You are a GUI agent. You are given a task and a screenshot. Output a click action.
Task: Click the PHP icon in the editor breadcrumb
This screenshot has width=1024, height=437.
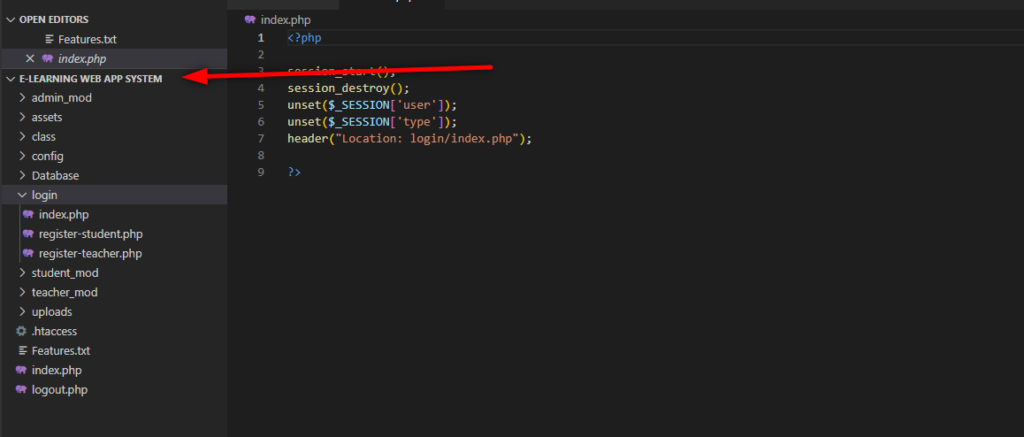(249, 20)
